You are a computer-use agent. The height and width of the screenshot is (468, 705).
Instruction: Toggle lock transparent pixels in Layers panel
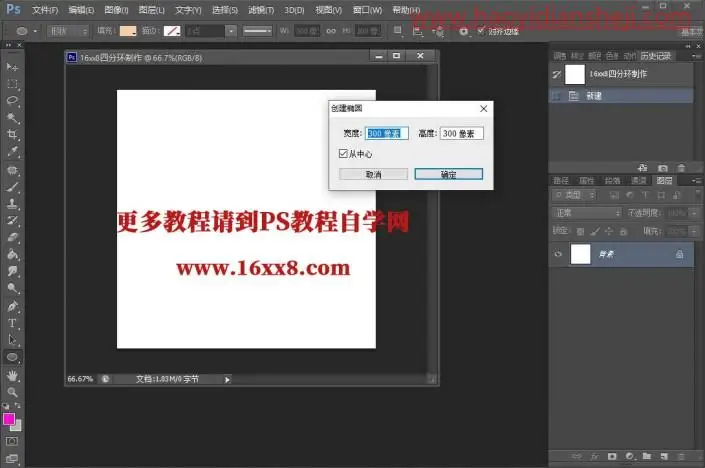tap(580, 232)
